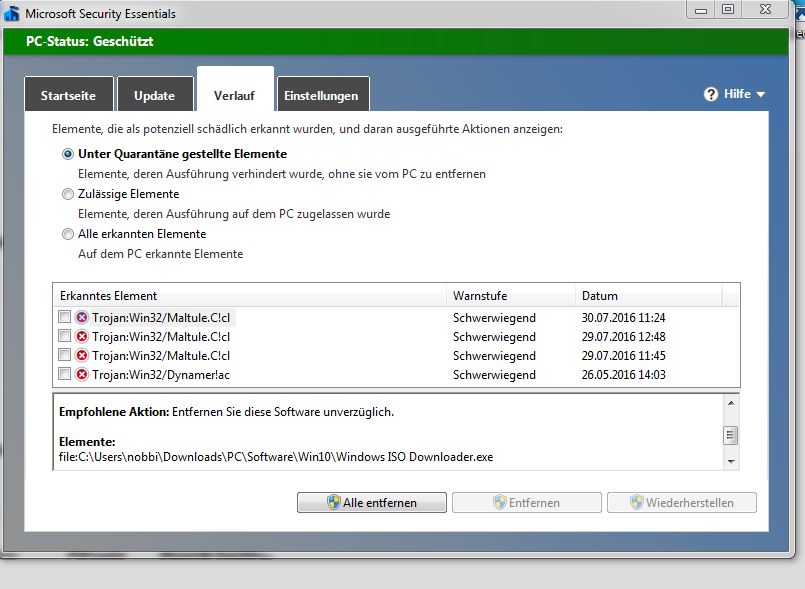805x589 pixels.
Task: Click the 'Windows ISO Downloader.exe' file path
Action: tap(276, 457)
